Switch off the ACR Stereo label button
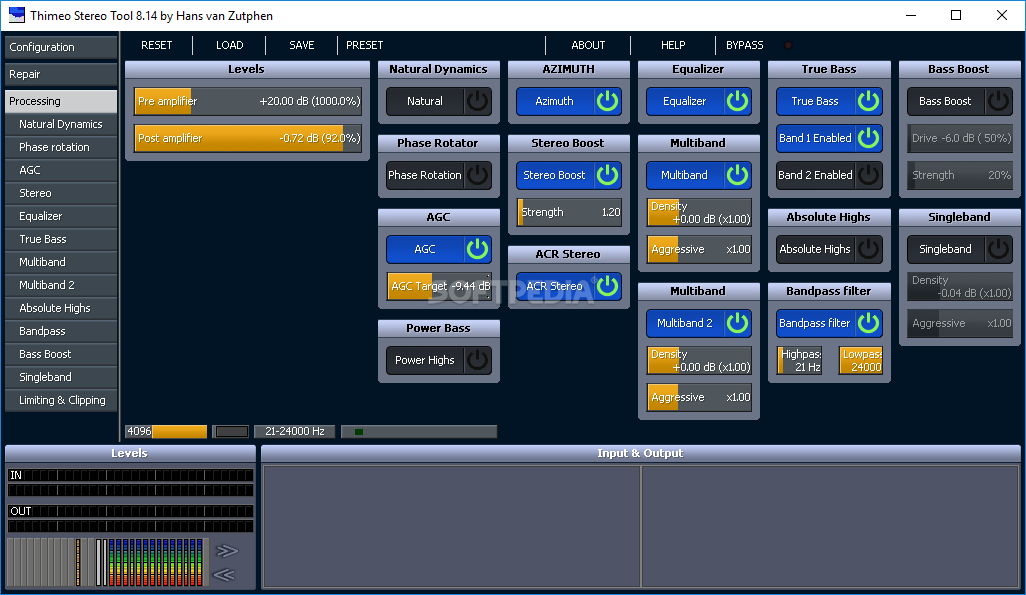 tap(555, 286)
